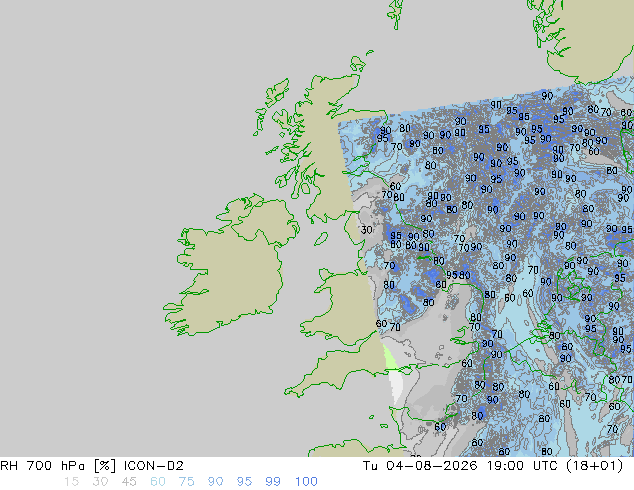The height and width of the screenshot is (490, 634).
Task: Click the "30" contour label on the map
Action: coord(366,230)
